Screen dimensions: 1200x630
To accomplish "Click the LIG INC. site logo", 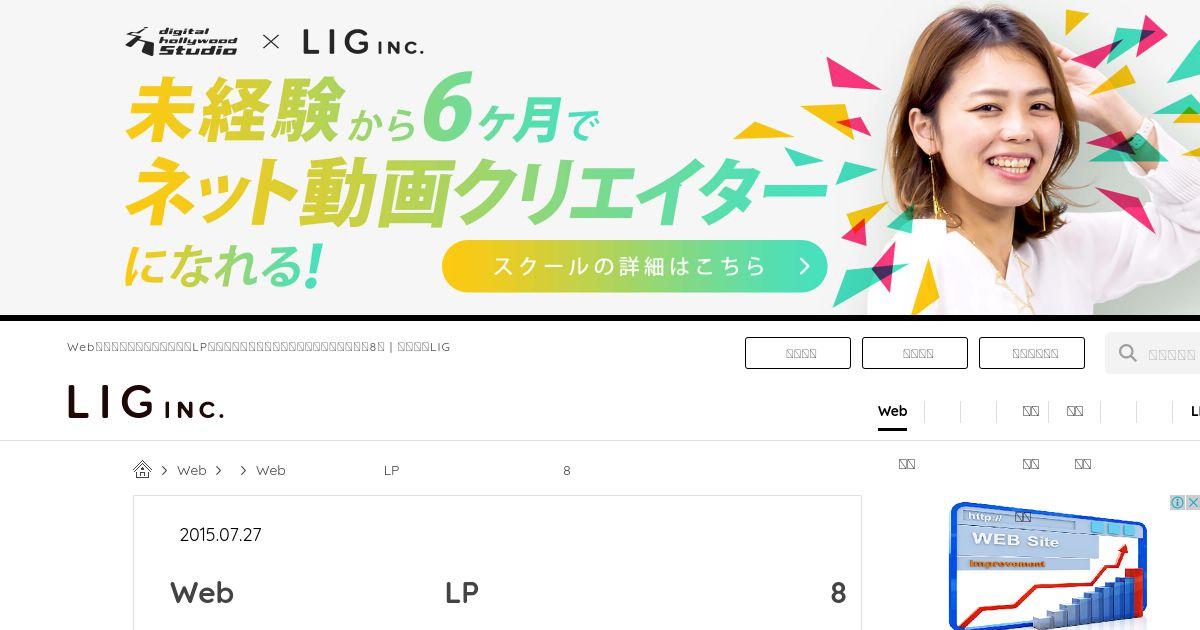I will tap(146, 402).
